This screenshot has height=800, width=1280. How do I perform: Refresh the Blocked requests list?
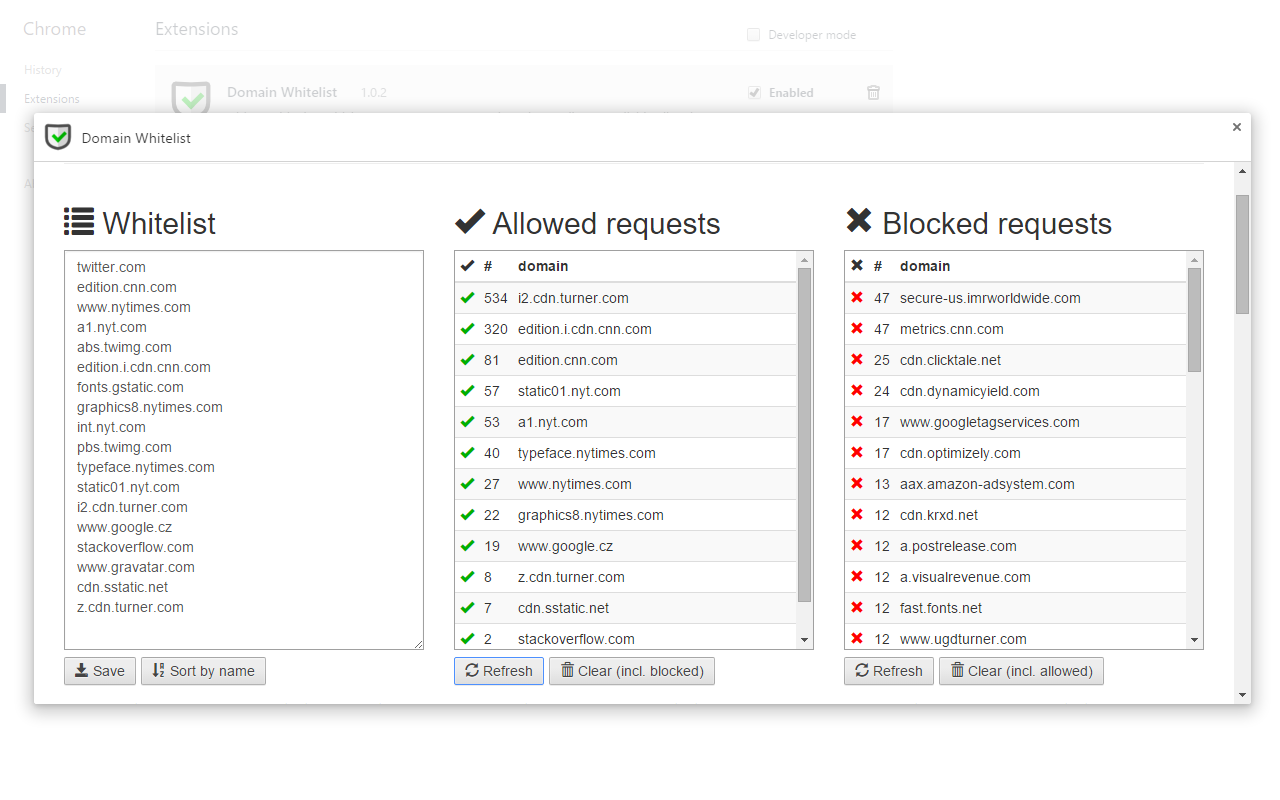(888, 670)
